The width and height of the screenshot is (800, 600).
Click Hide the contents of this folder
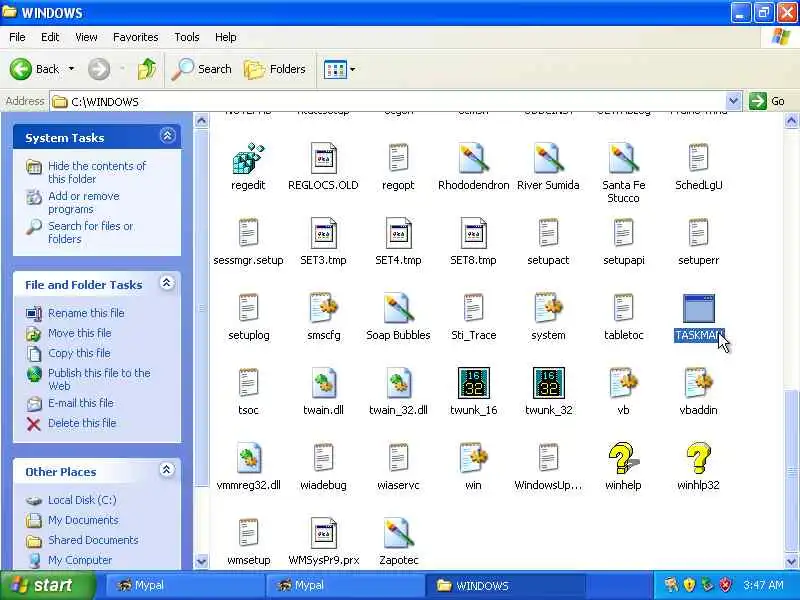(x=97, y=172)
